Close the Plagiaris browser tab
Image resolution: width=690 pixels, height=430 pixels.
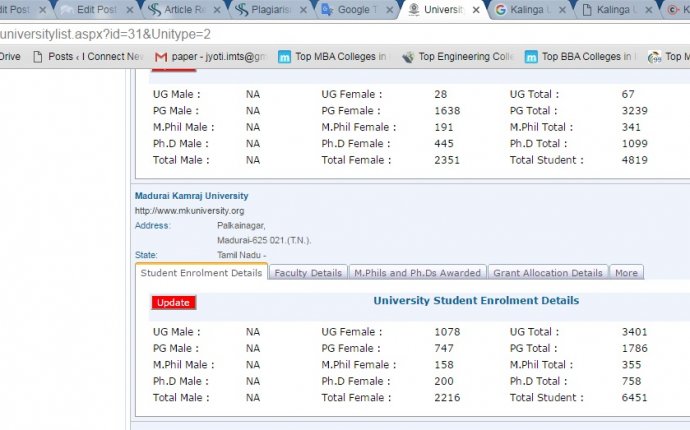tap(303, 10)
